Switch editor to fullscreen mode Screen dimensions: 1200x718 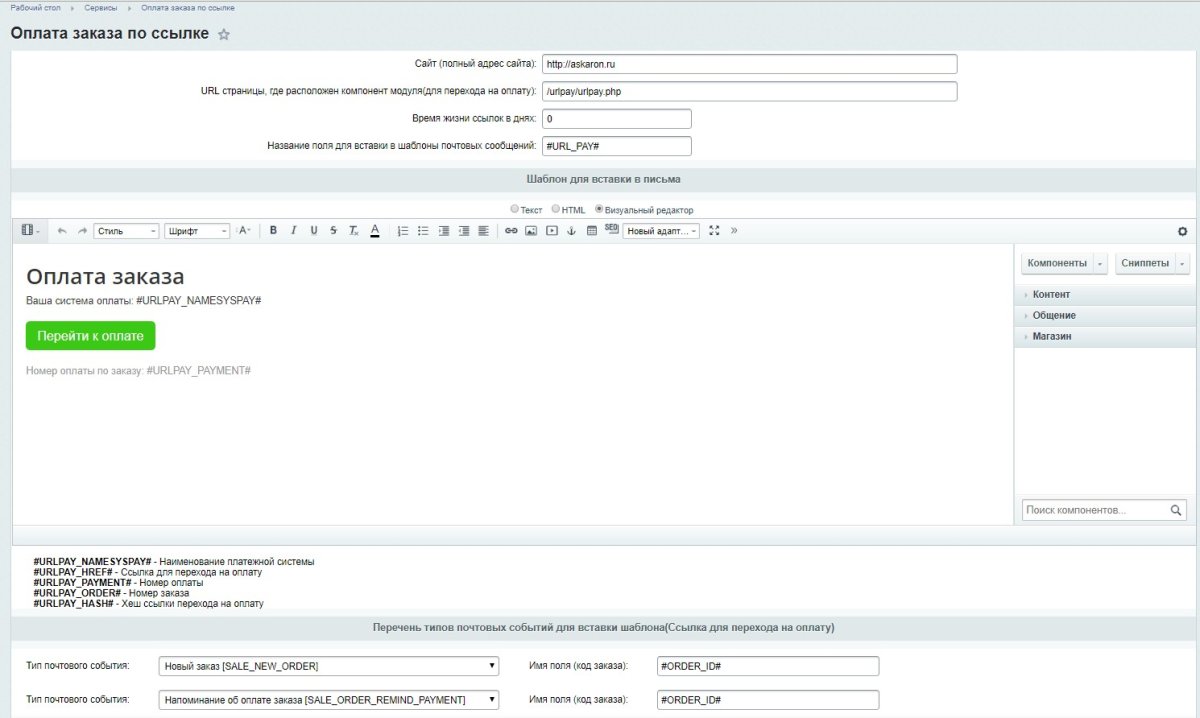714,231
